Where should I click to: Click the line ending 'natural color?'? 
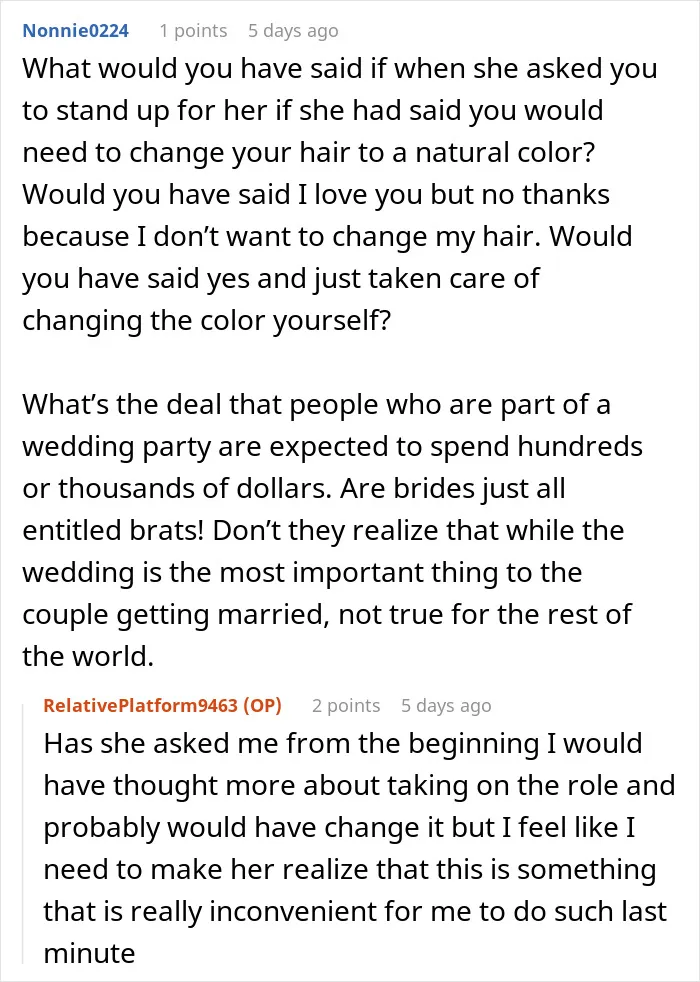(309, 152)
